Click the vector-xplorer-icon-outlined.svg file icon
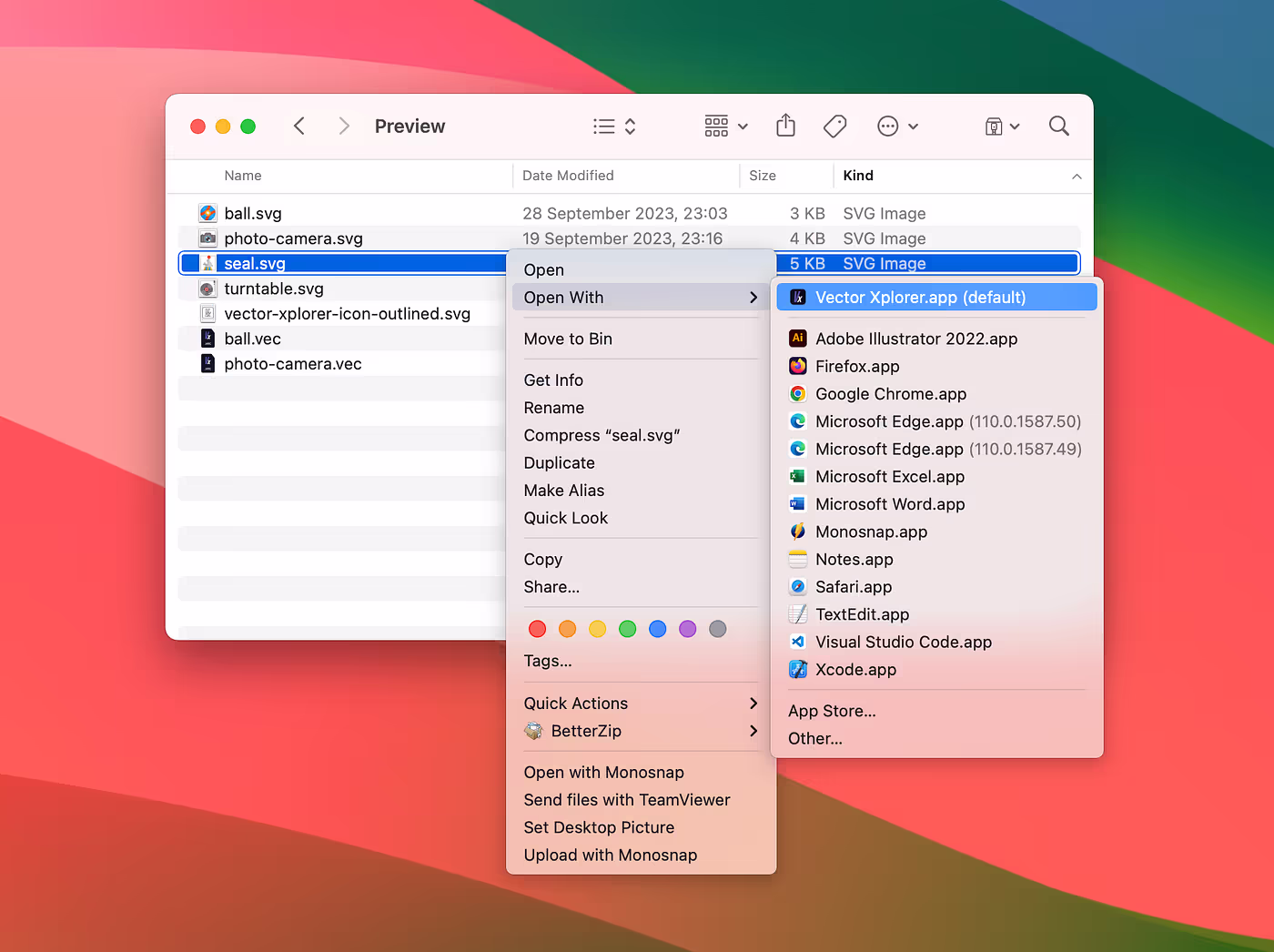 (207, 314)
